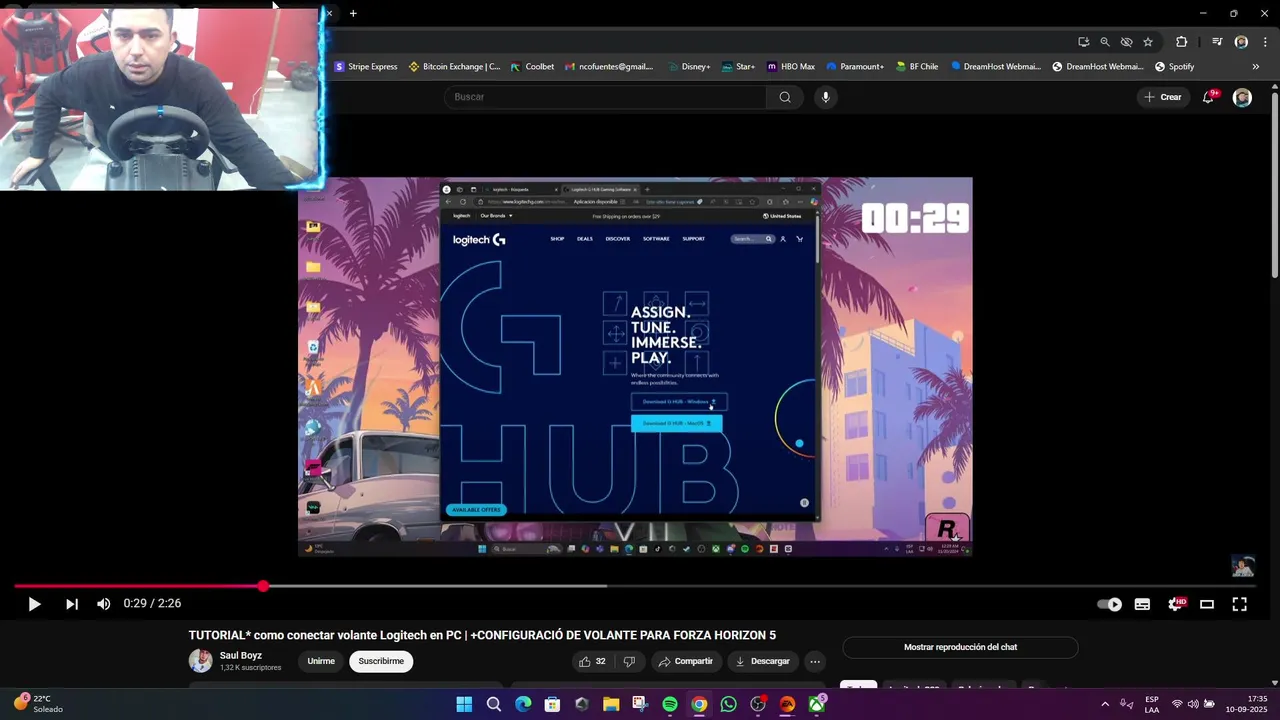Viewport: 1280px width, 720px height.
Task: Toggle subtitles on the player
Action: [x=1142, y=604]
